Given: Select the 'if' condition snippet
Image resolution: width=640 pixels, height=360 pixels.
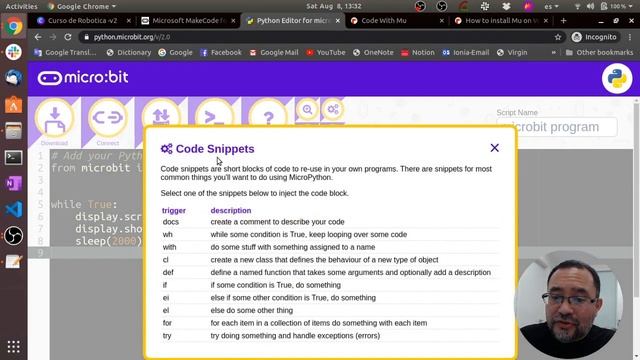Looking at the screenshot, I should pos(330,285).
